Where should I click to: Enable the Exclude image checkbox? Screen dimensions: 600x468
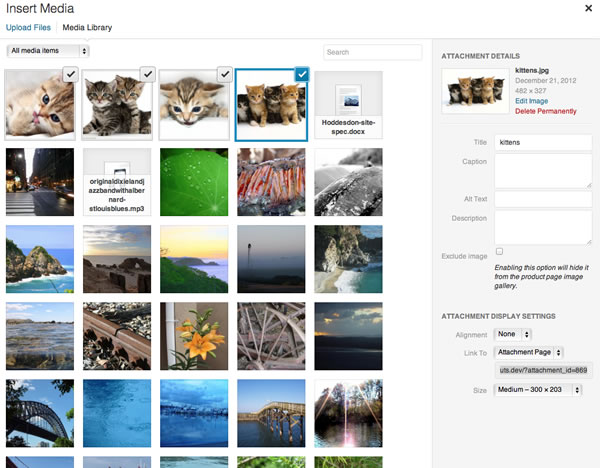(499, 251)
